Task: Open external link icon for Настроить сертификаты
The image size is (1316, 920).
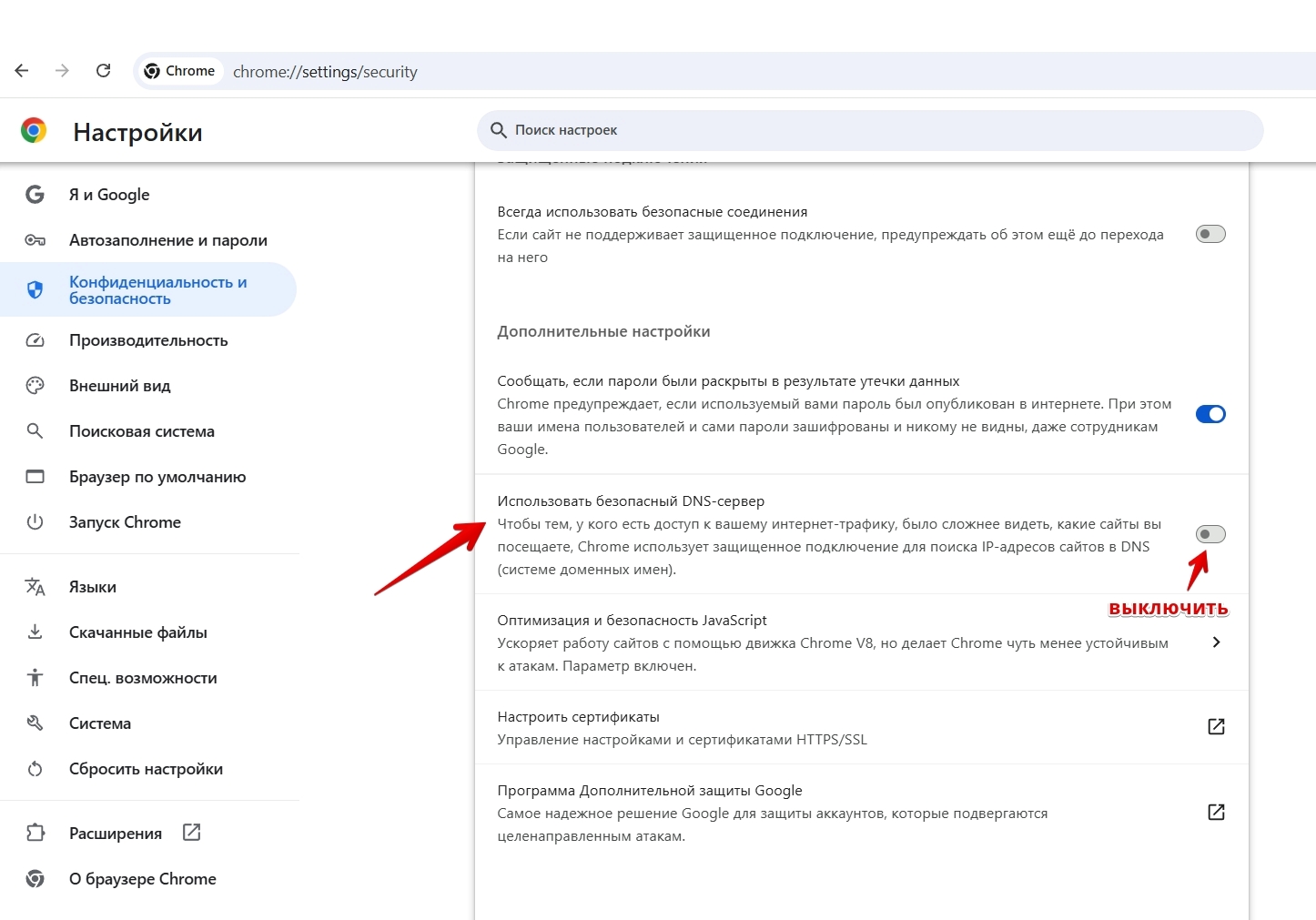Action: pos(1216,726)
